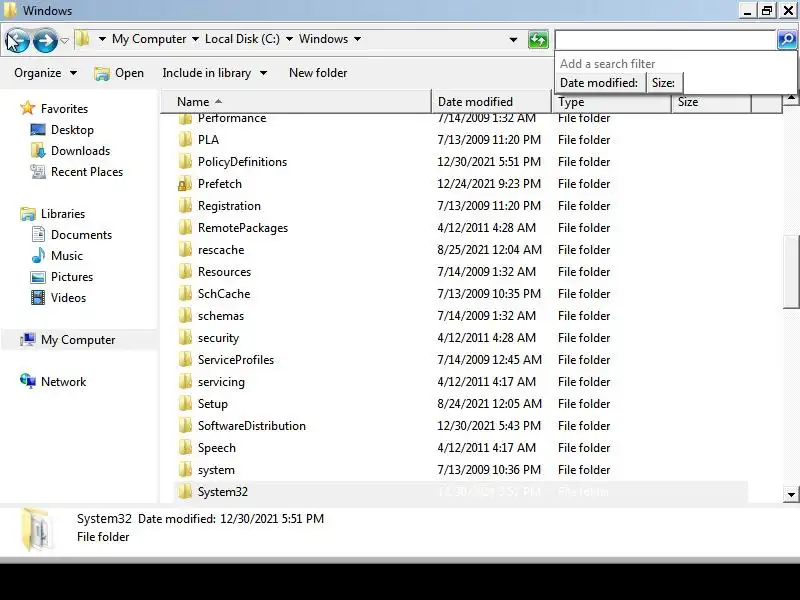Select the Registration folder icon

[185, 206]
